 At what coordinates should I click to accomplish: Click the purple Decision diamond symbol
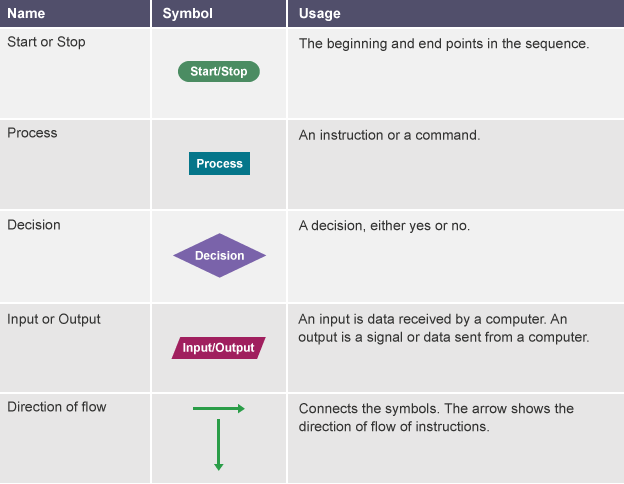pos(219,256)
